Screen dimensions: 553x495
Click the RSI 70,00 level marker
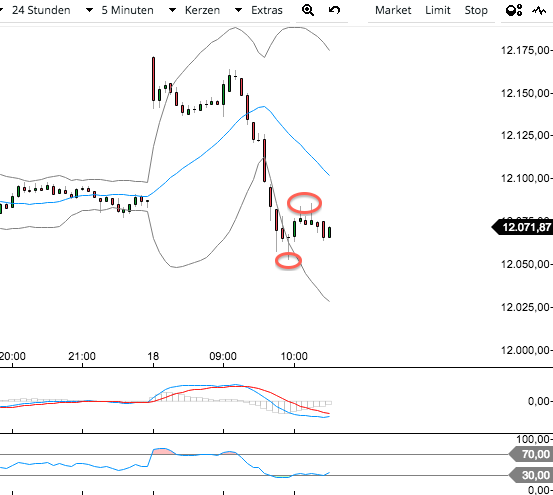coord(531,454)
